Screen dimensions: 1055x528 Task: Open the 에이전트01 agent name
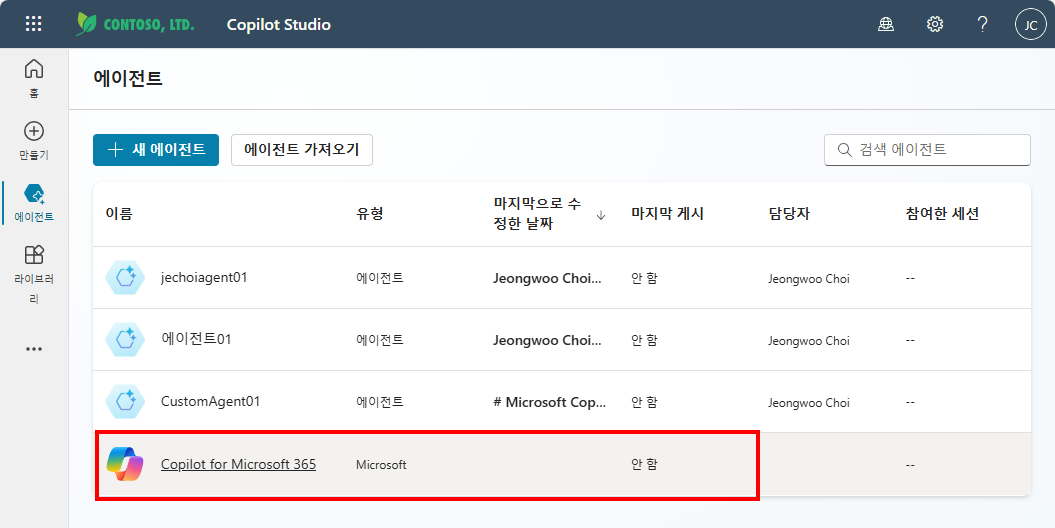tap(196, 339)
